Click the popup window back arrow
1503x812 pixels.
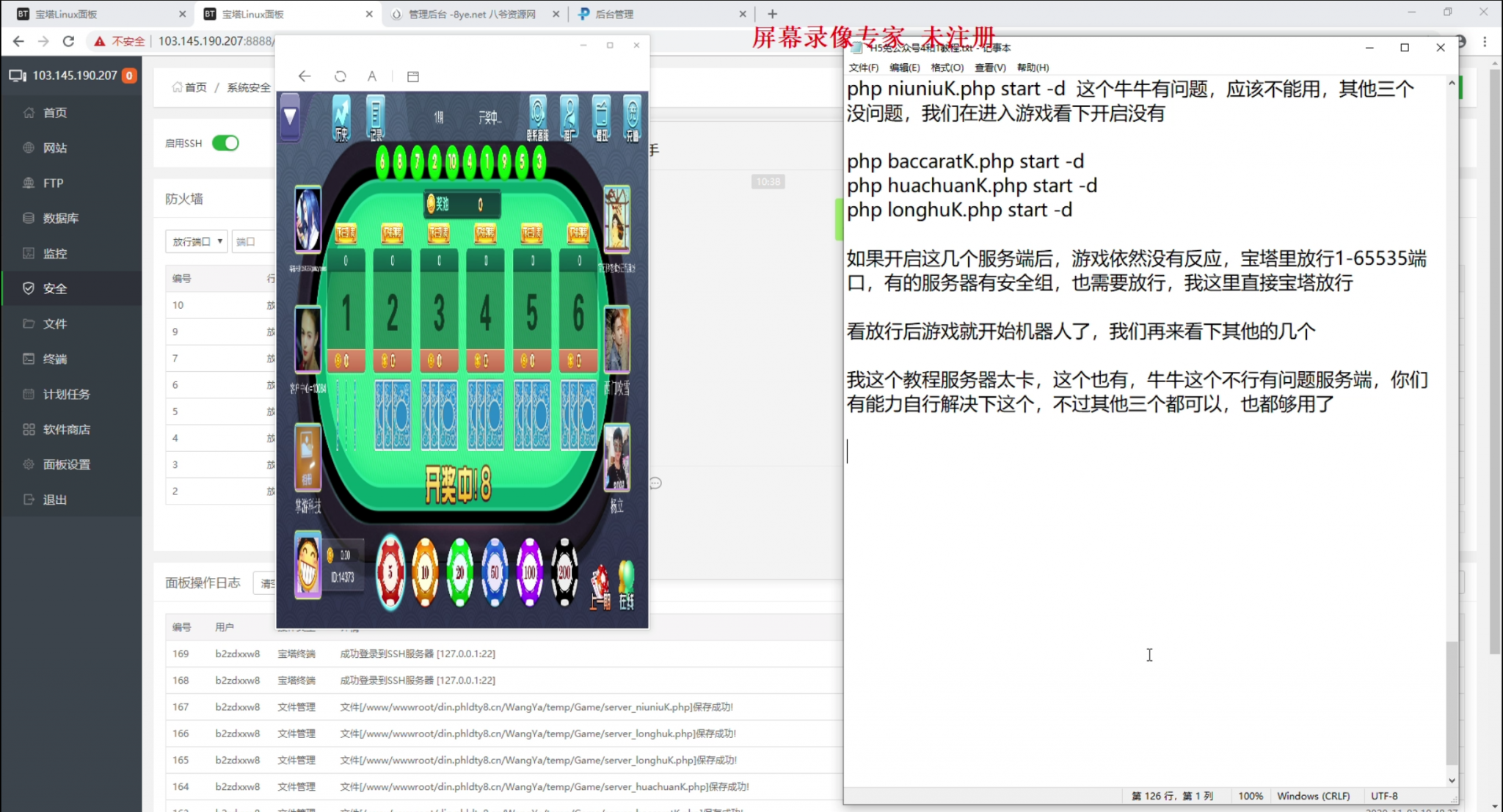pyautogui.click(x=305, y=76)
